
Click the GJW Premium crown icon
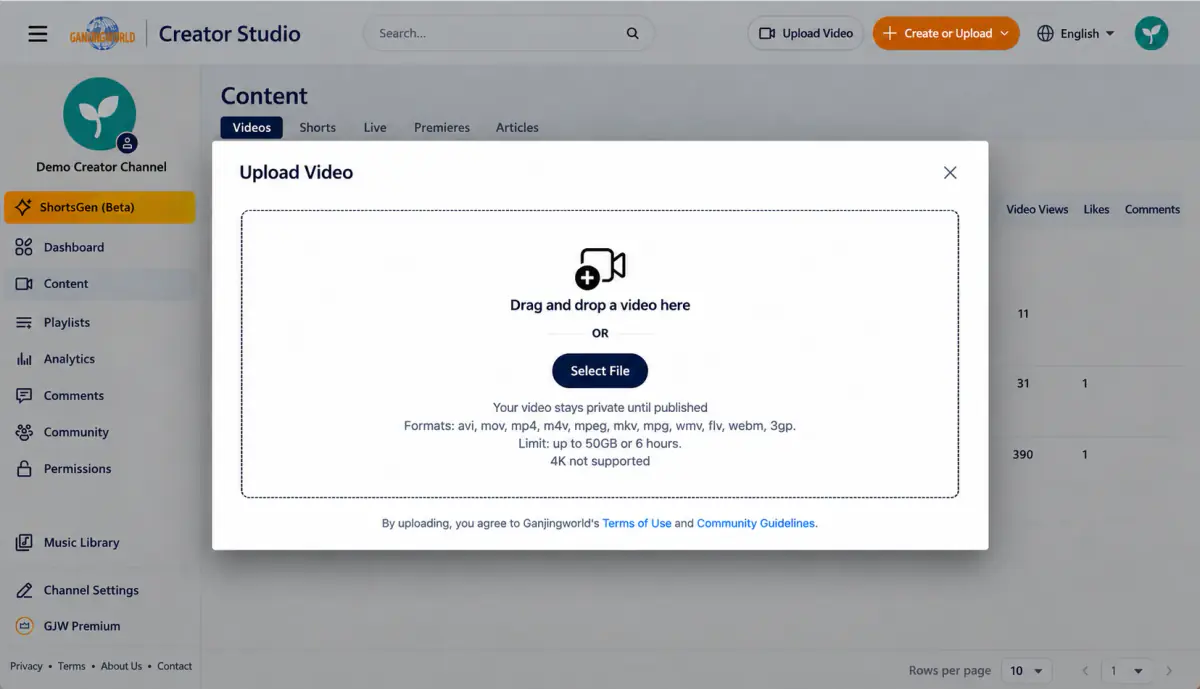click(x=24, y=626)
